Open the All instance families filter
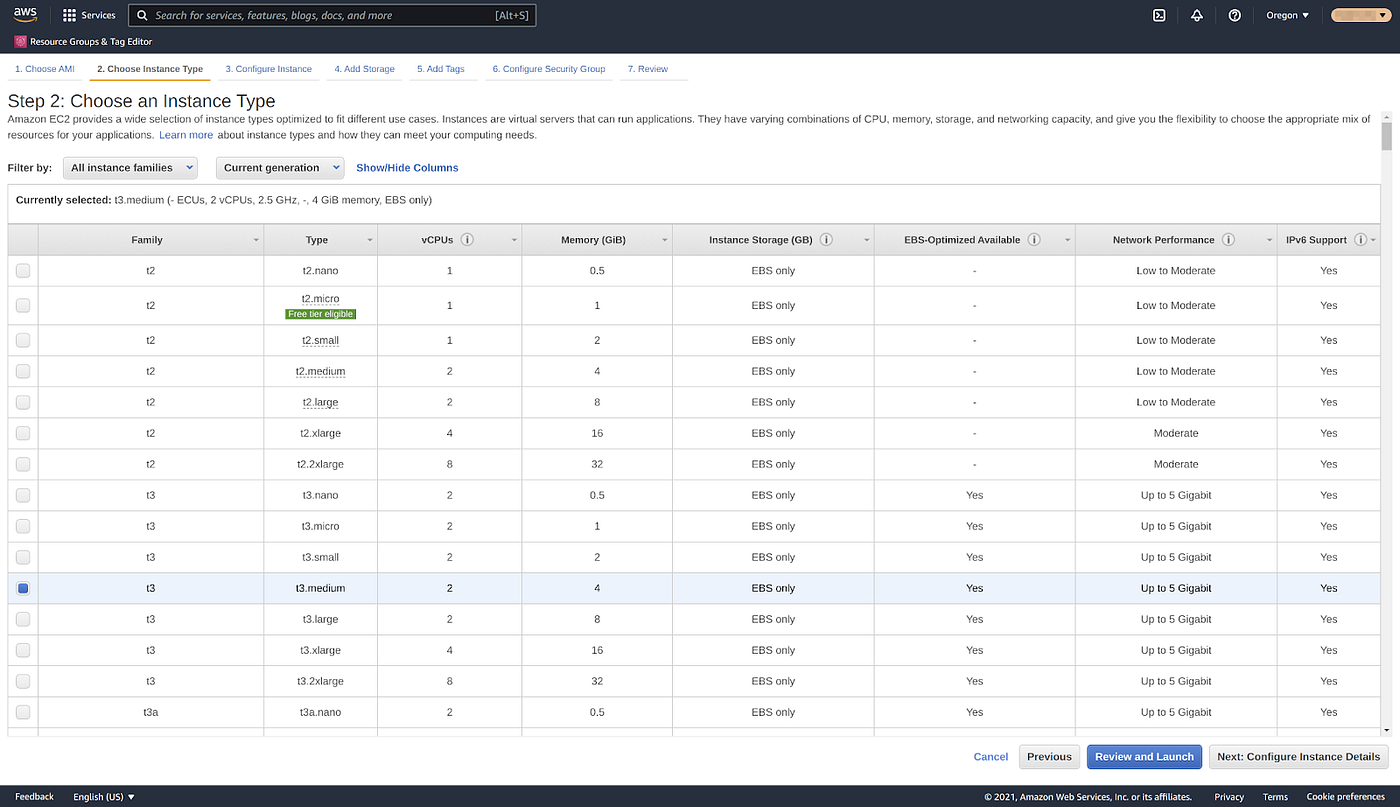This screenshot has height=807, width=1400. (x=130, y=168)
